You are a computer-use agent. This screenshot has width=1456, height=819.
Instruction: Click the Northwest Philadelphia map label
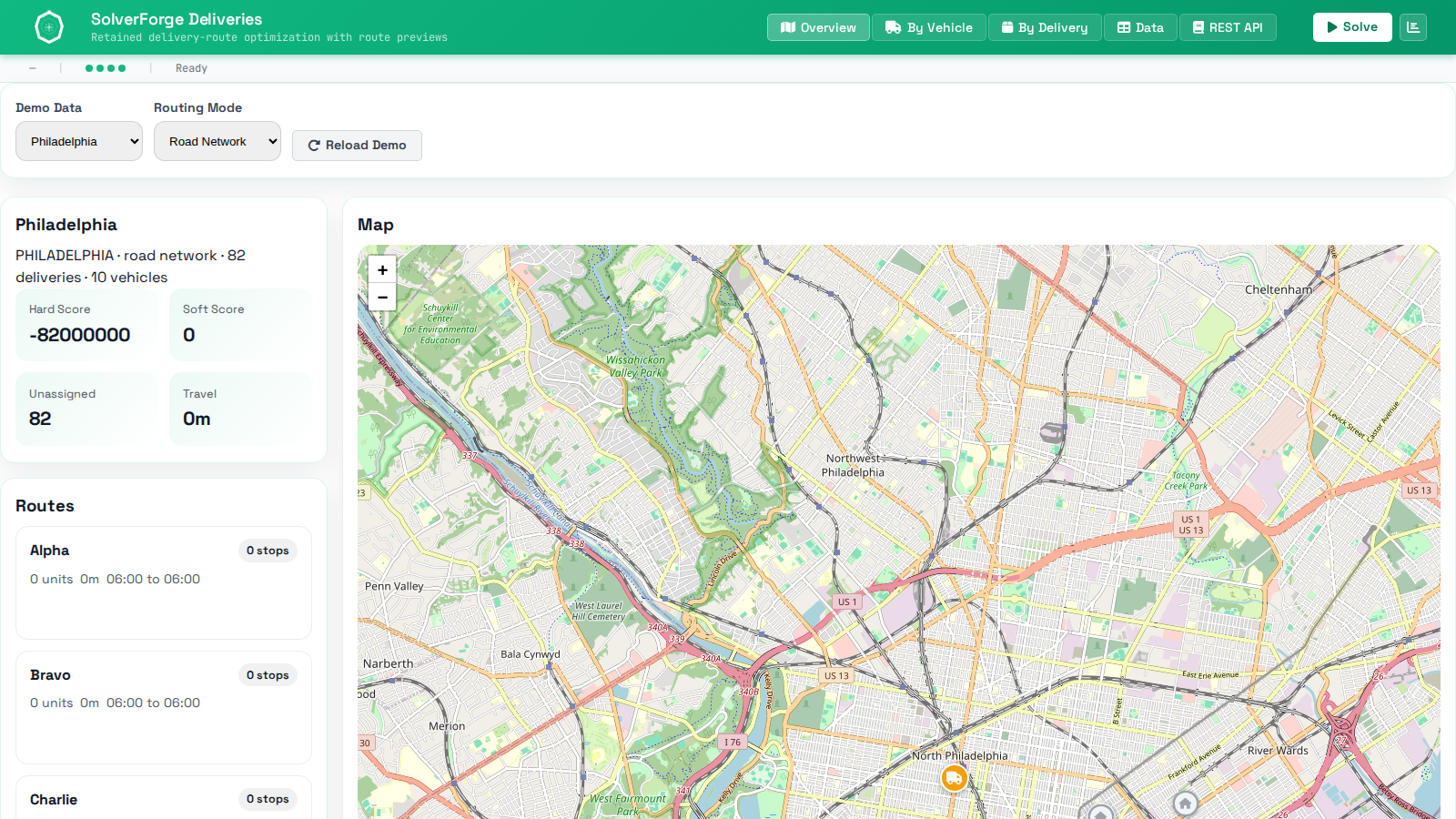(x=853, y=465)
